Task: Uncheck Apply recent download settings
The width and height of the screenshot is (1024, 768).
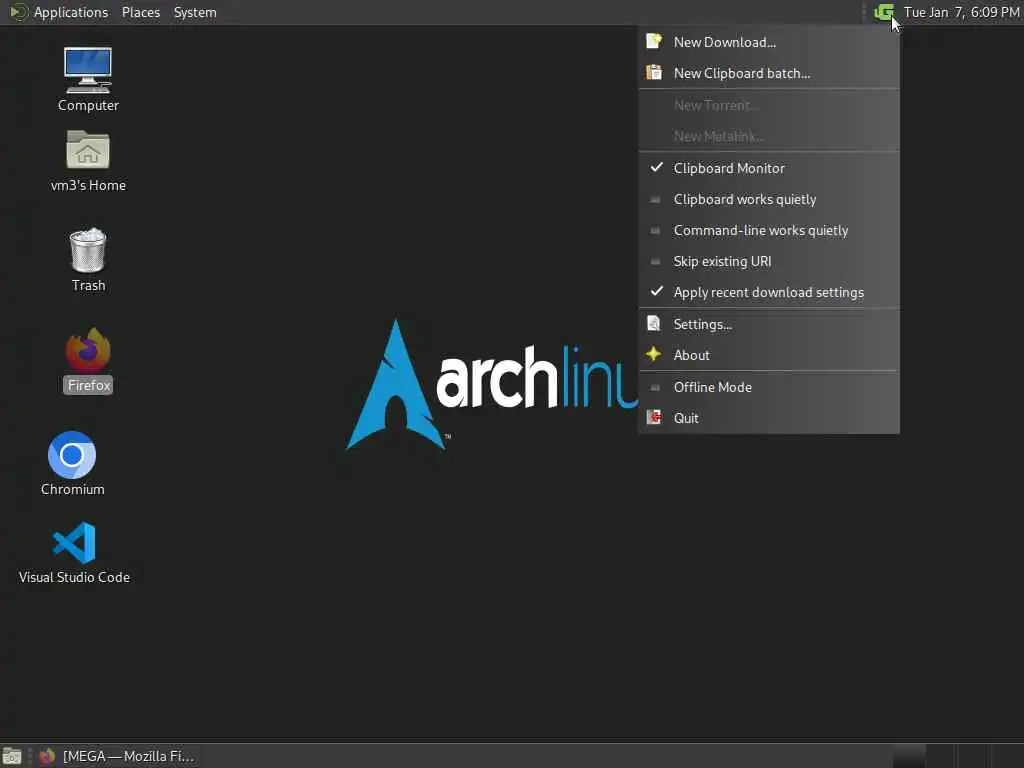Action: click(x=769, y=293)
